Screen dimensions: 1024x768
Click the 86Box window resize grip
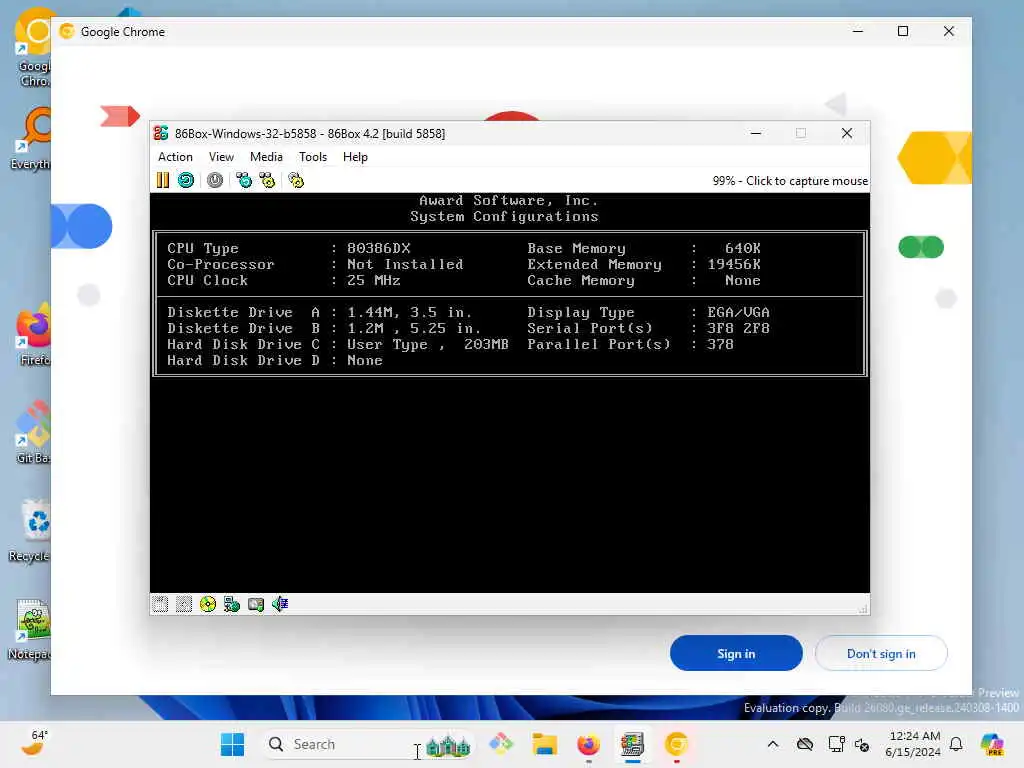click(863, 609)
